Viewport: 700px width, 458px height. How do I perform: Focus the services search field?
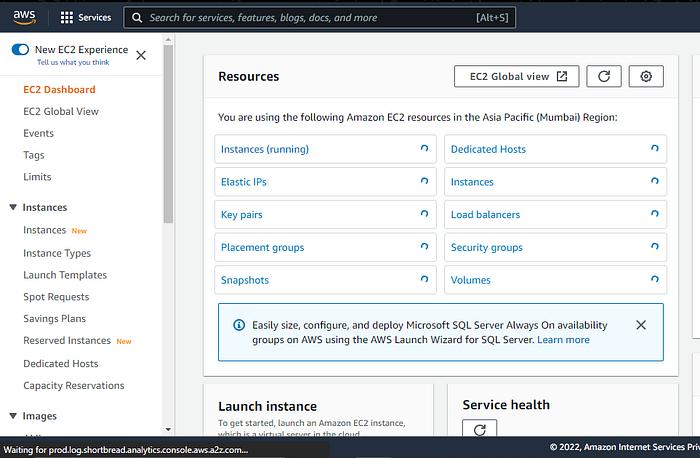click(320, 17)
